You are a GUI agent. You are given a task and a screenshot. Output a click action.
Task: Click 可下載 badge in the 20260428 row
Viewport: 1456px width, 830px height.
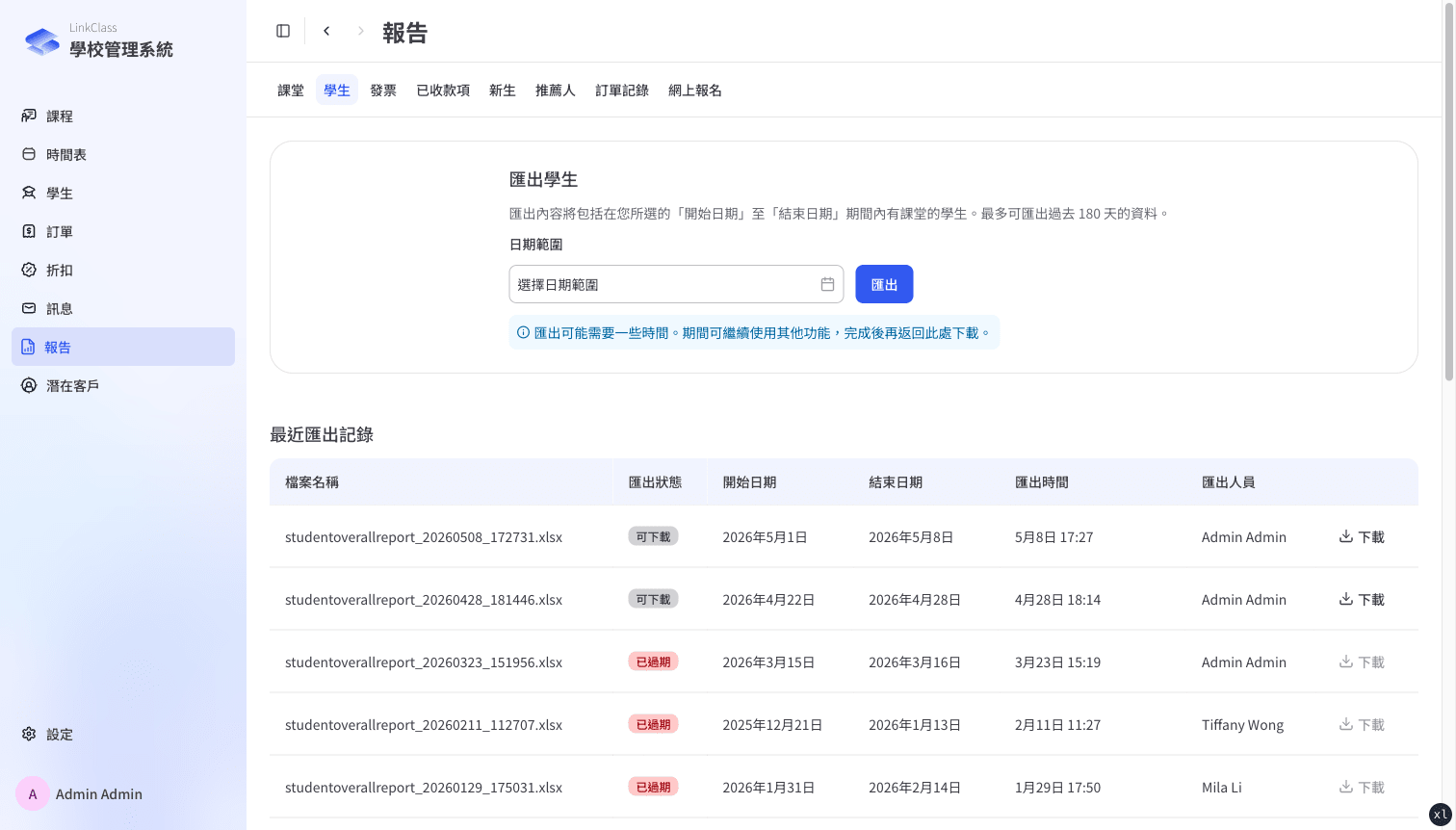[653, 599]
